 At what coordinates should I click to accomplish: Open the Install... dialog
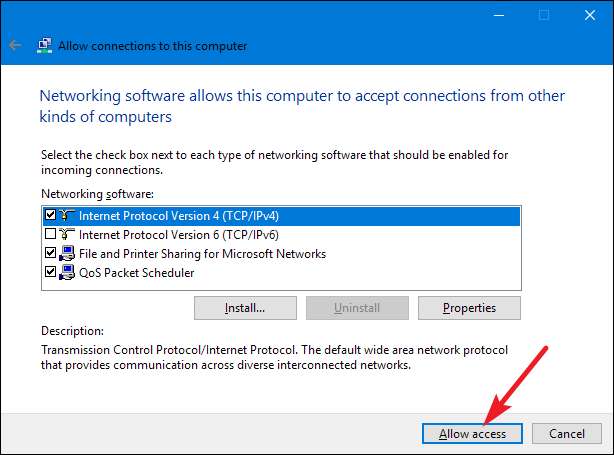(245, 306)
